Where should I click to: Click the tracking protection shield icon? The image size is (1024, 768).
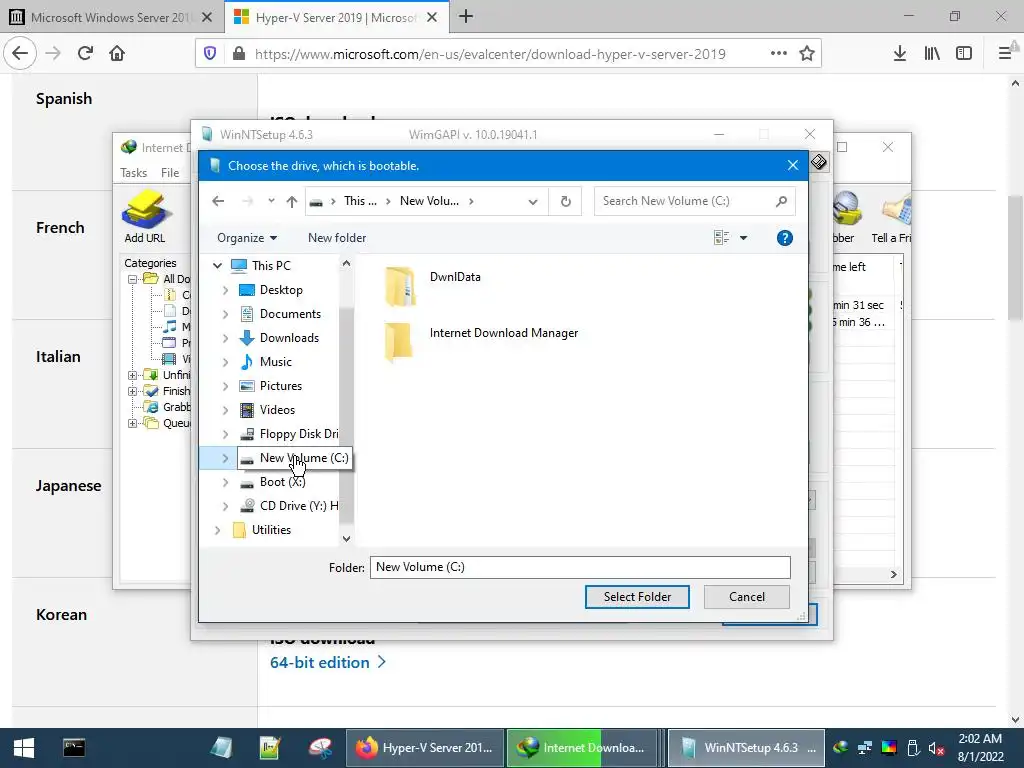tap(210, 54)
